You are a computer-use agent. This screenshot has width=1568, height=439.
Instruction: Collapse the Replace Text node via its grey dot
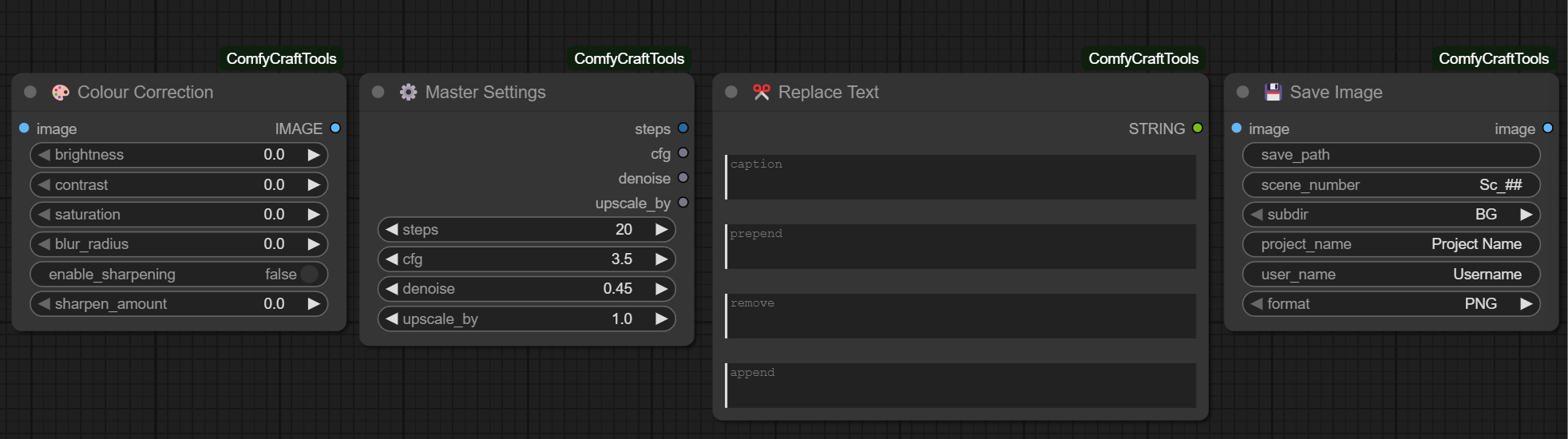coord(731,92)
